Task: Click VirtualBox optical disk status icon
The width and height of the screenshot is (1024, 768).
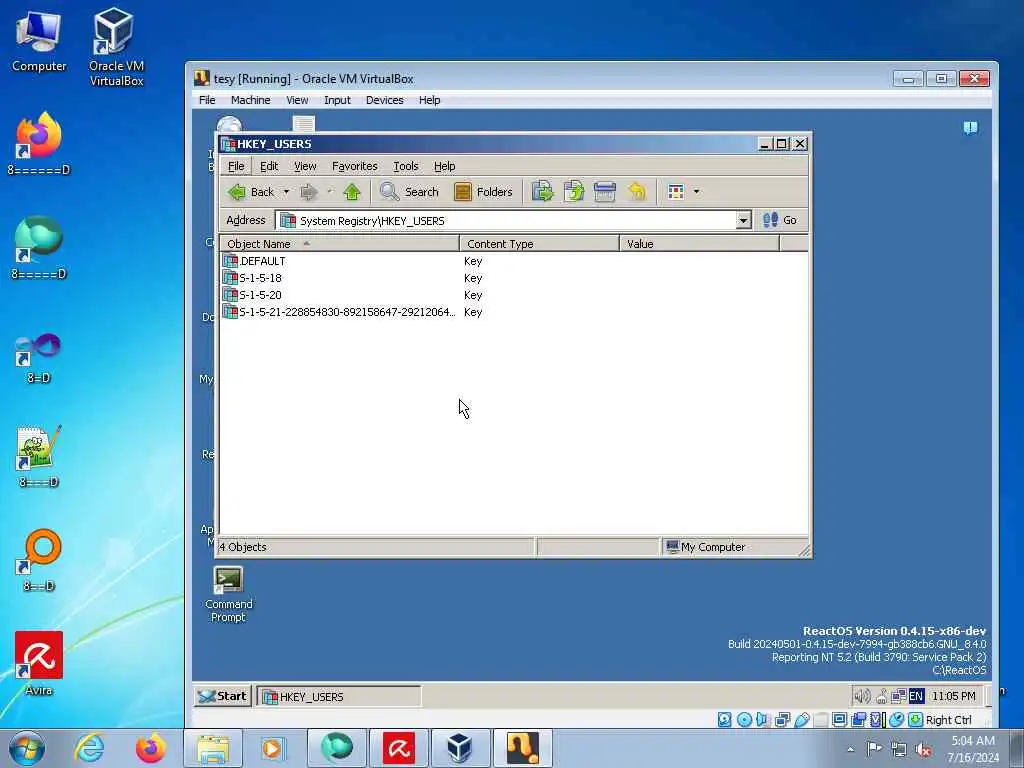Action: pos(744,720)
